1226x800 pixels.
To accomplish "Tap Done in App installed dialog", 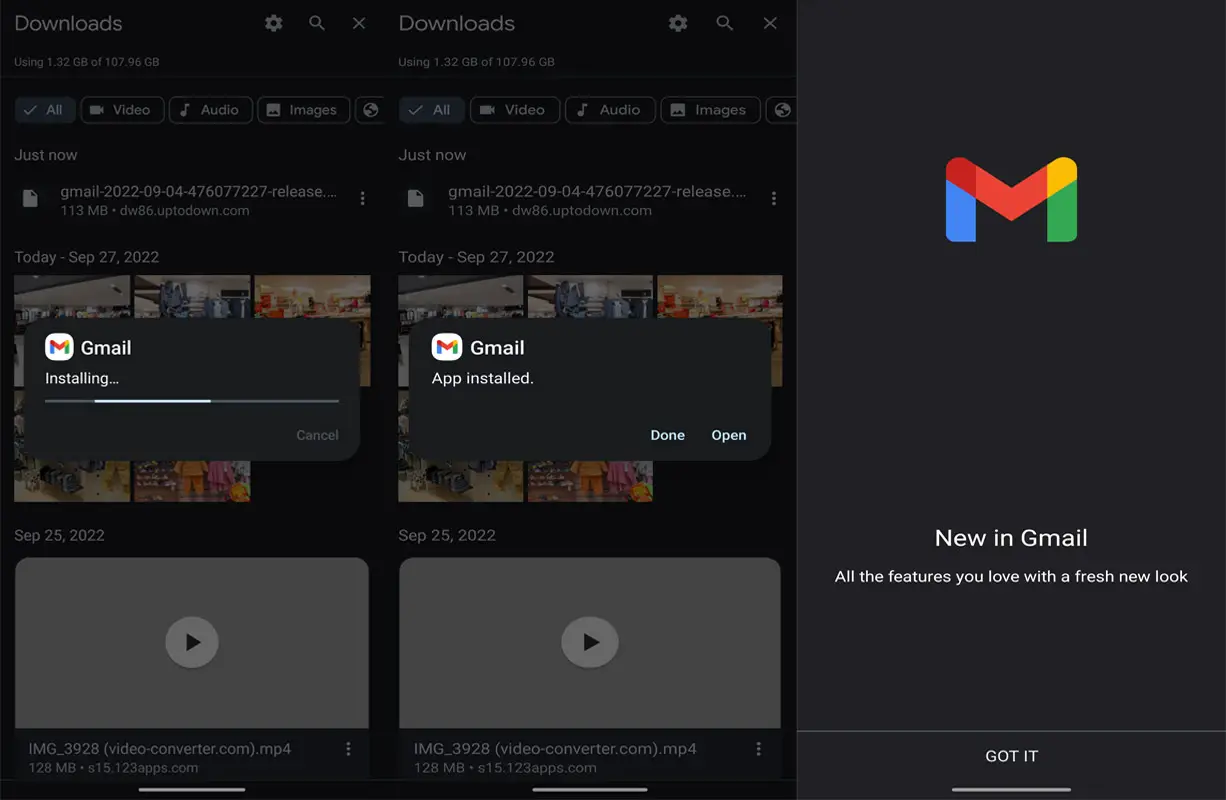I will click(x=668, y=435).
